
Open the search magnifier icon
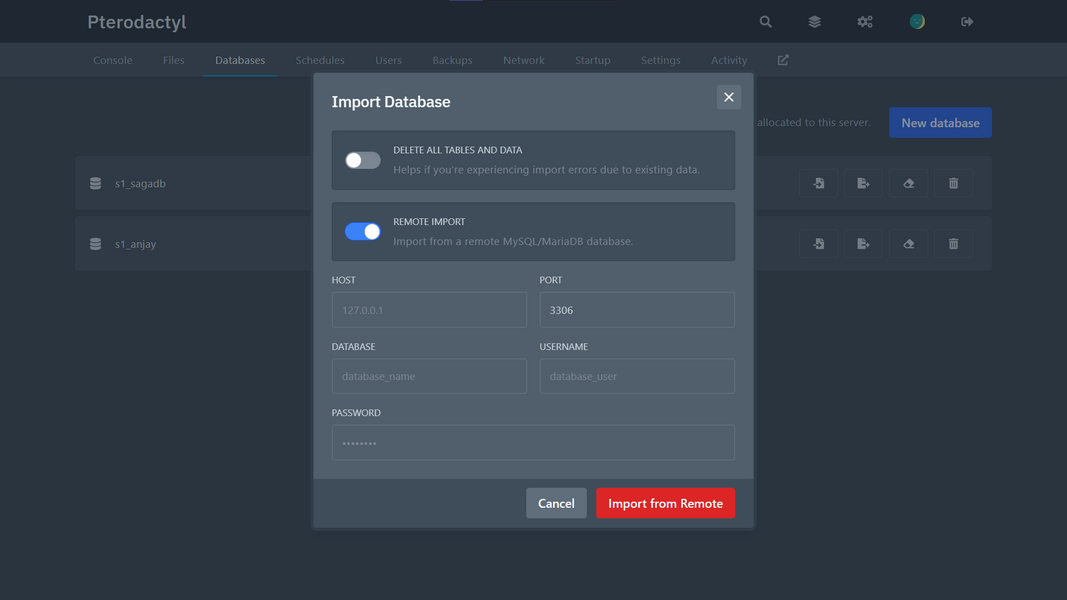point(766,22)
